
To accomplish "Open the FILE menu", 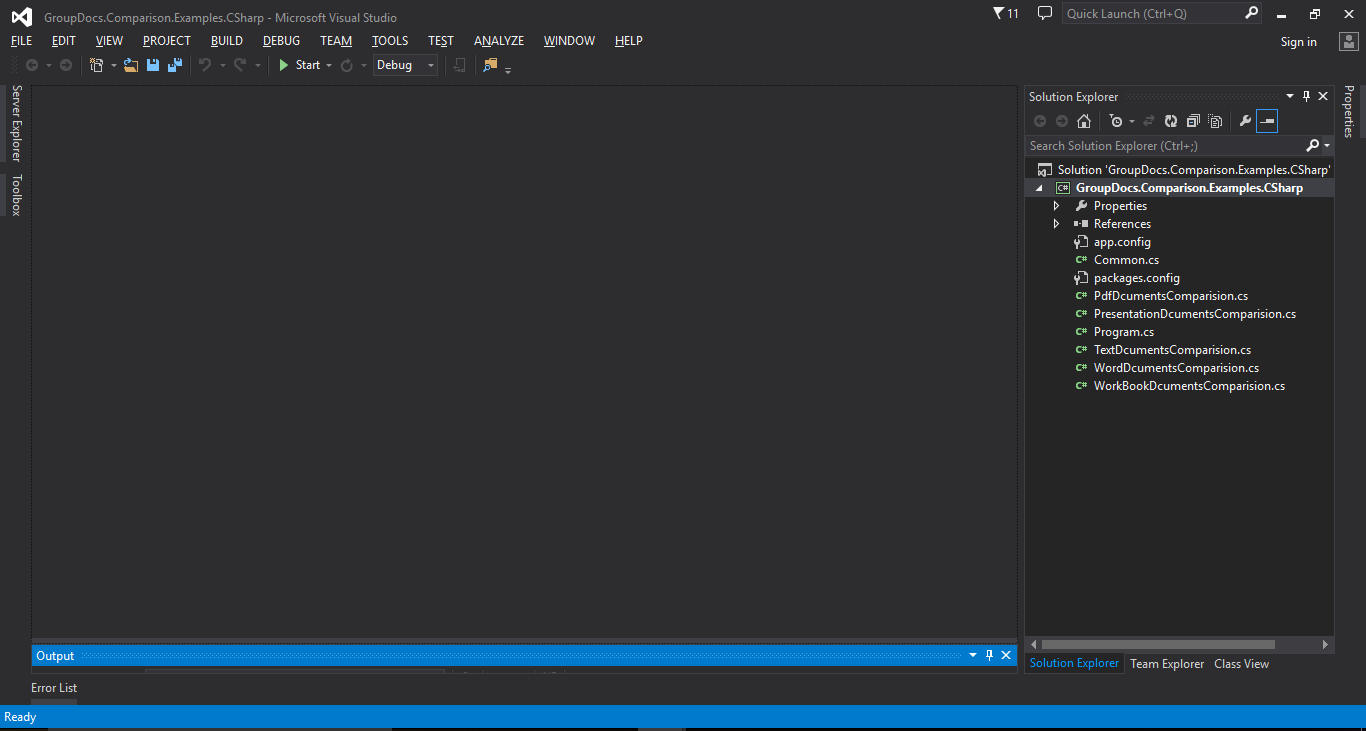I will click(x=21, y=41).
